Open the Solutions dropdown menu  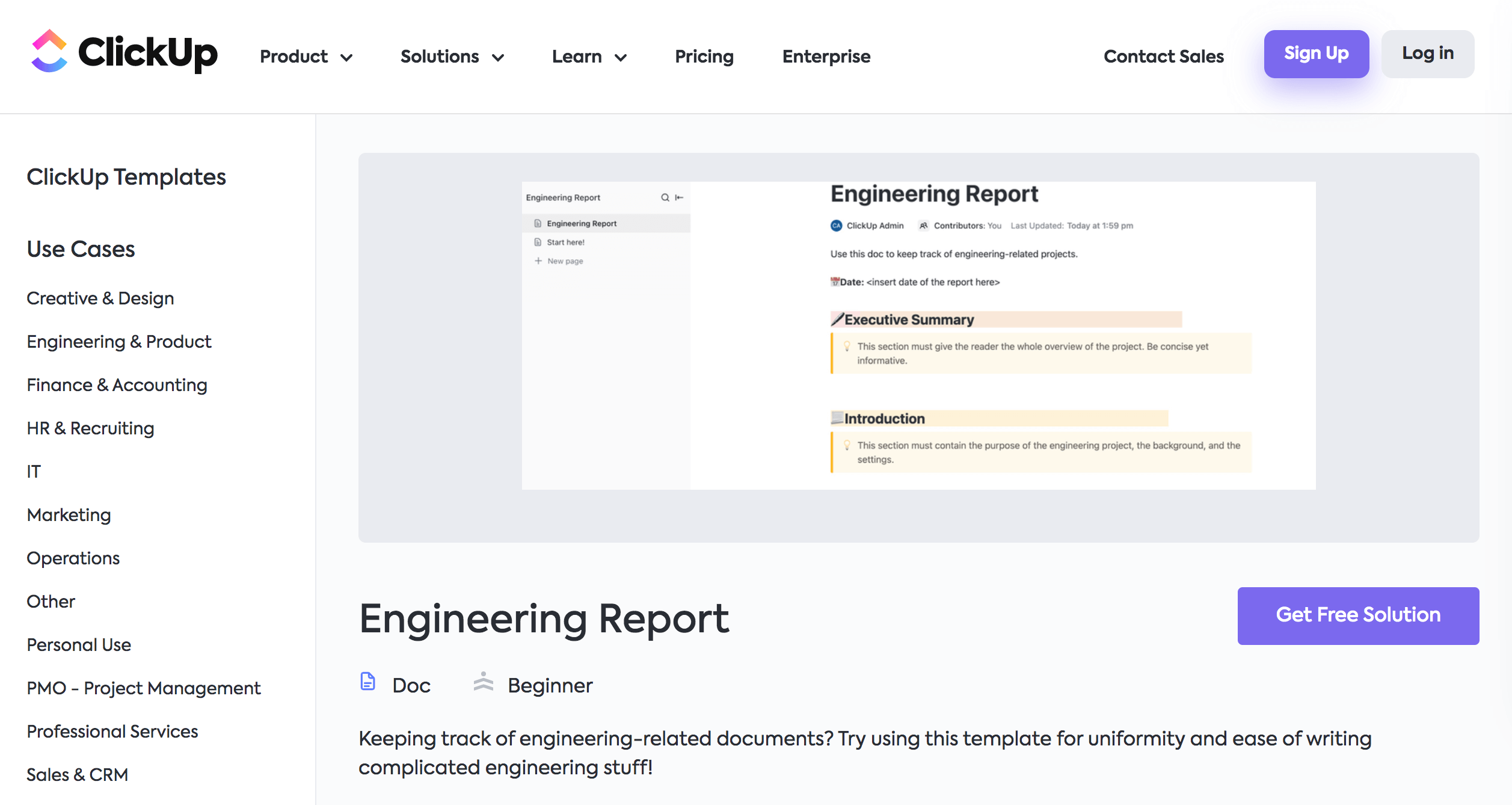point(452,56)
